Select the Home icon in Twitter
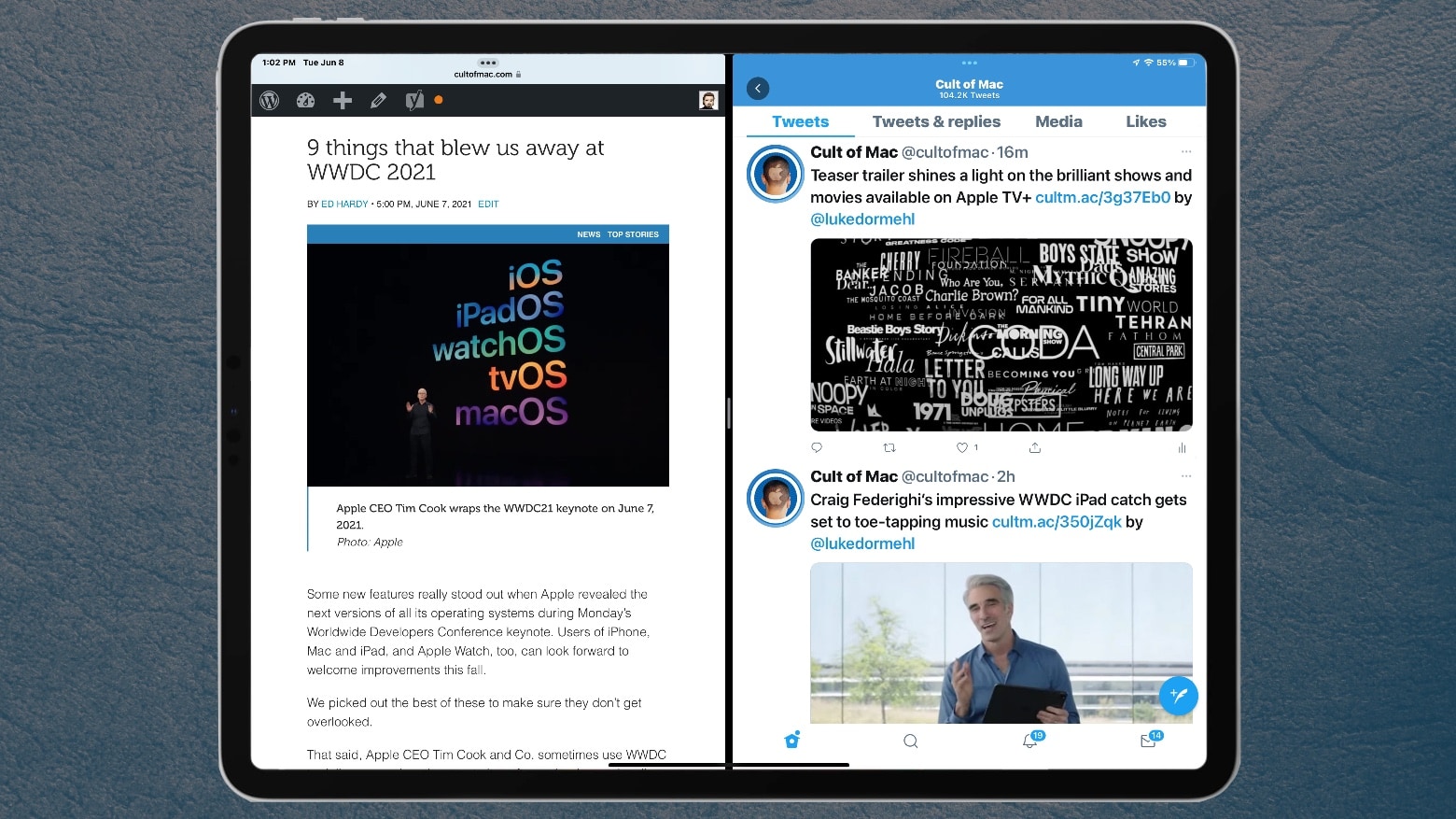This screenshot has height=819, width=1456. point(791,740)
